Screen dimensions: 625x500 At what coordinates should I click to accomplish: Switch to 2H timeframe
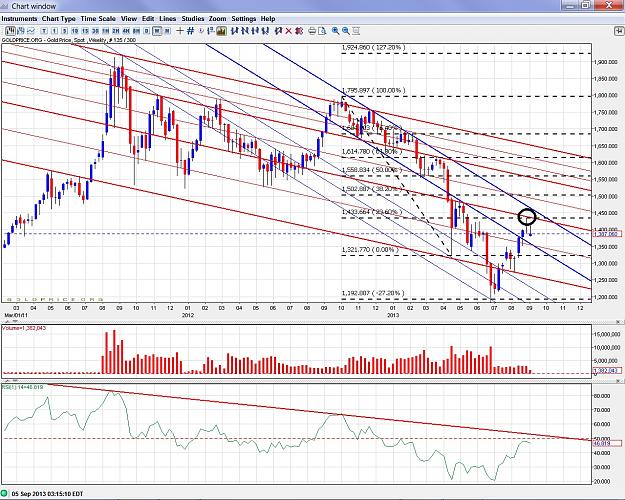click(x=116, y=31)
